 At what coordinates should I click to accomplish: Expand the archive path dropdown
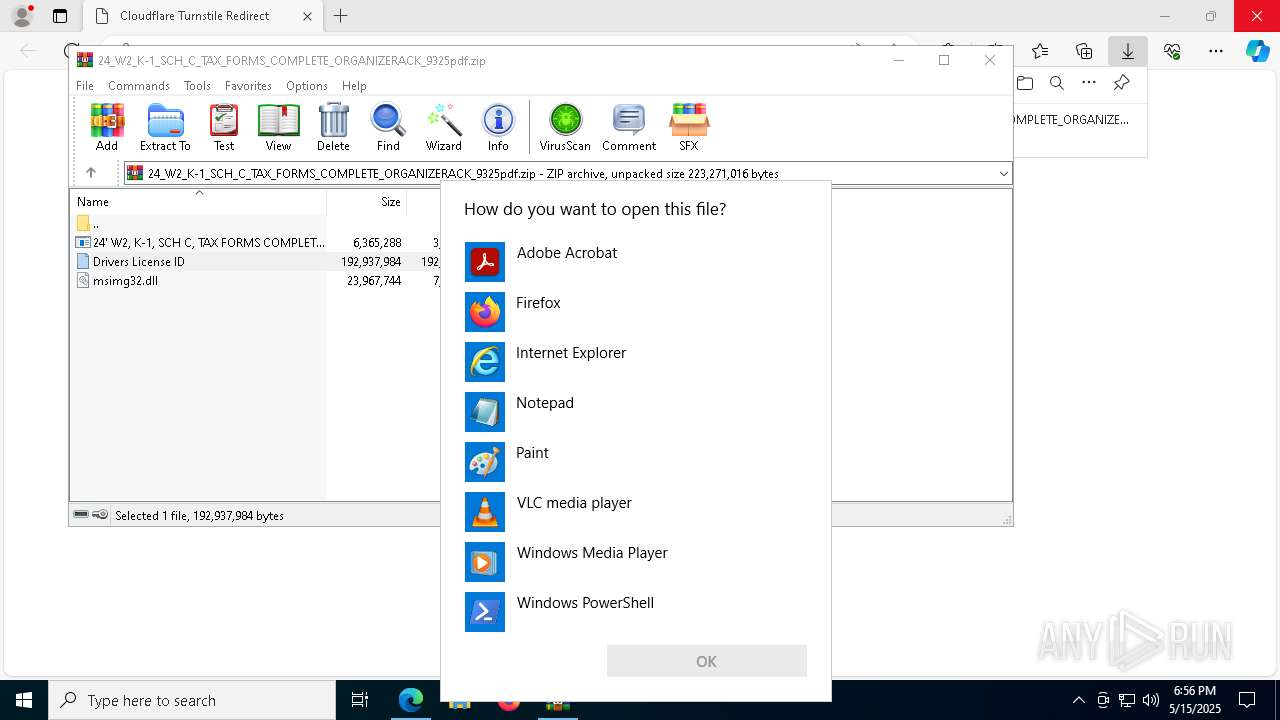click(x=1003, y=173)
